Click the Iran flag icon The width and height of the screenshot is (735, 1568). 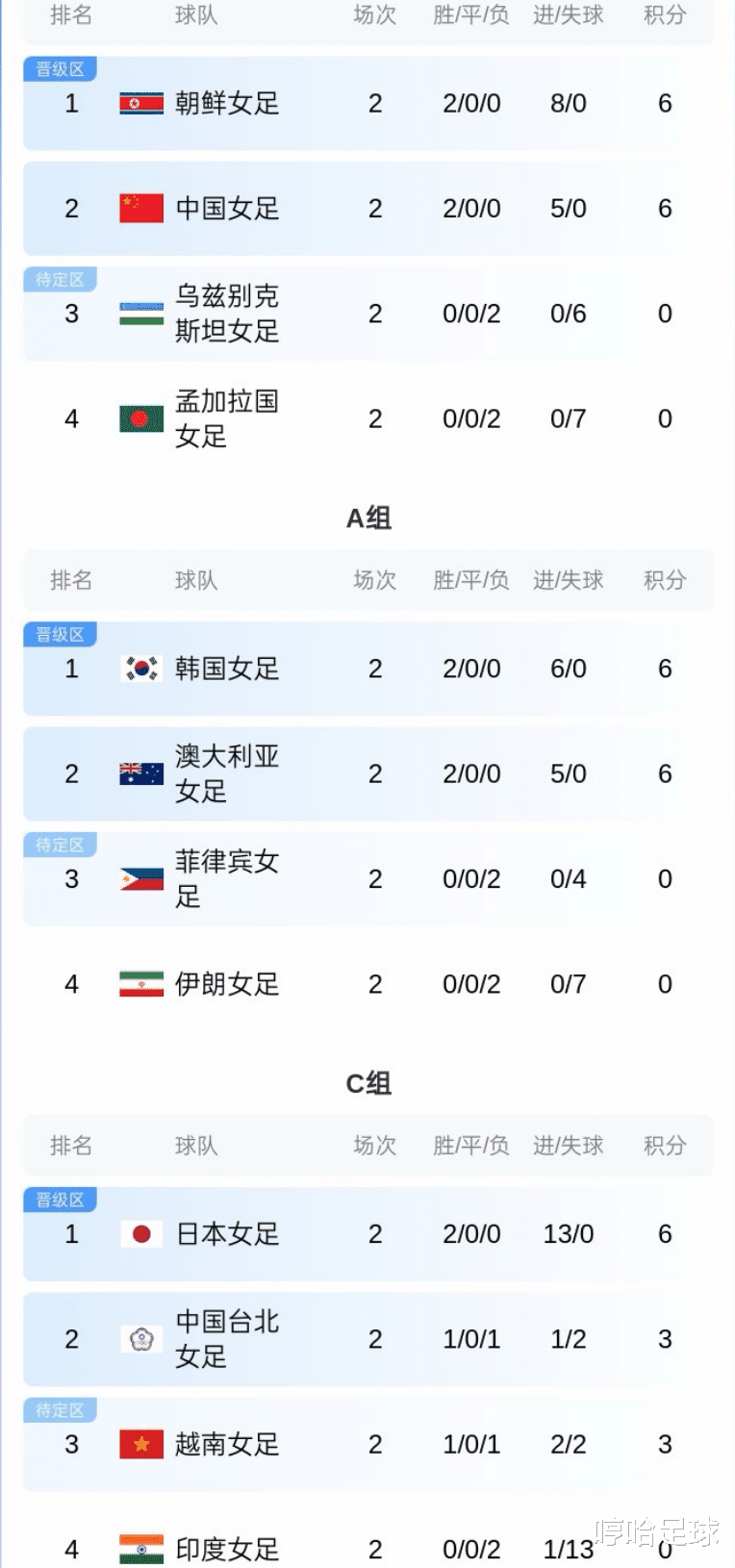141,984
